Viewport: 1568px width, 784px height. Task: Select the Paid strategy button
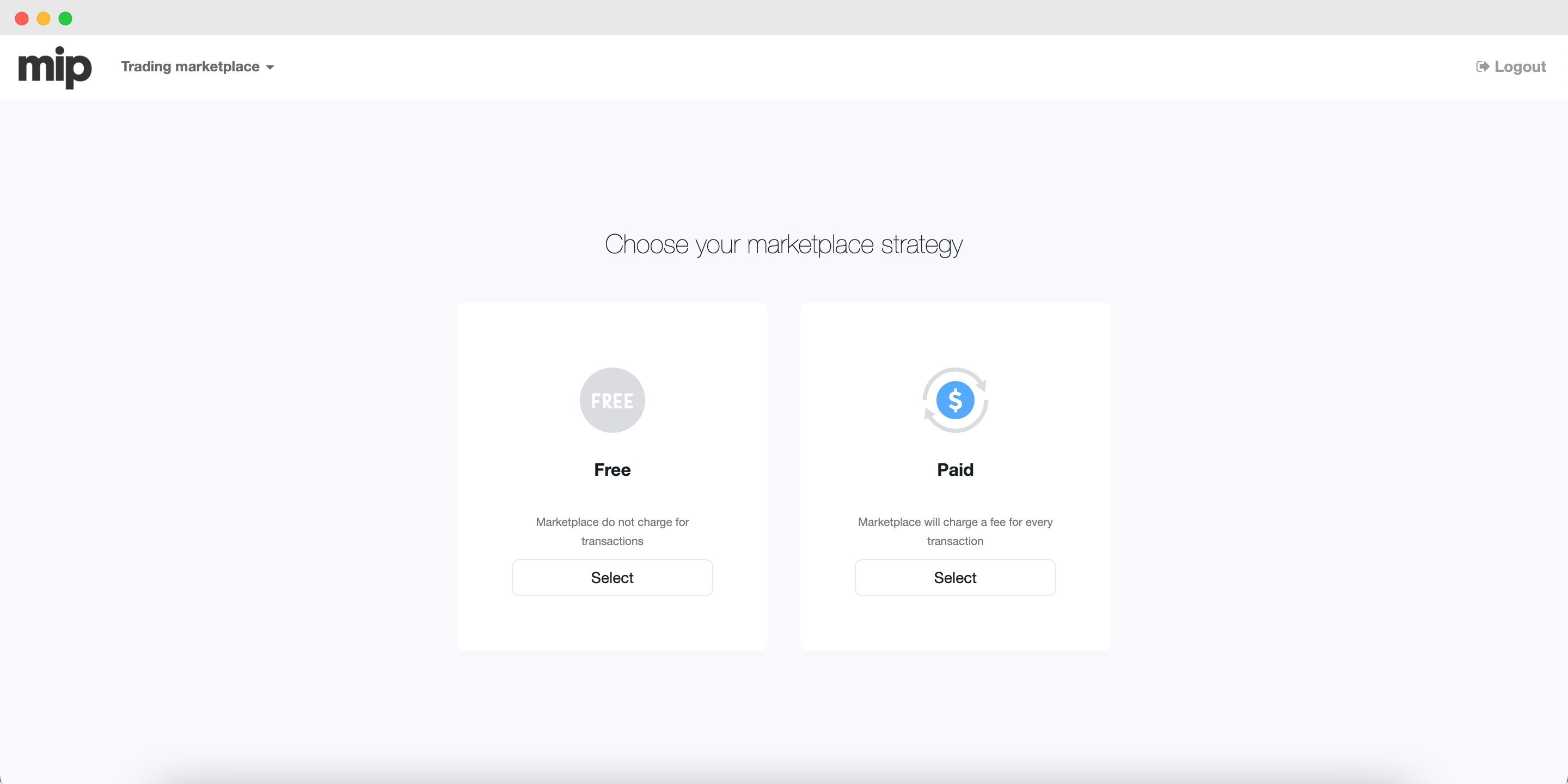tap(955, 577)
